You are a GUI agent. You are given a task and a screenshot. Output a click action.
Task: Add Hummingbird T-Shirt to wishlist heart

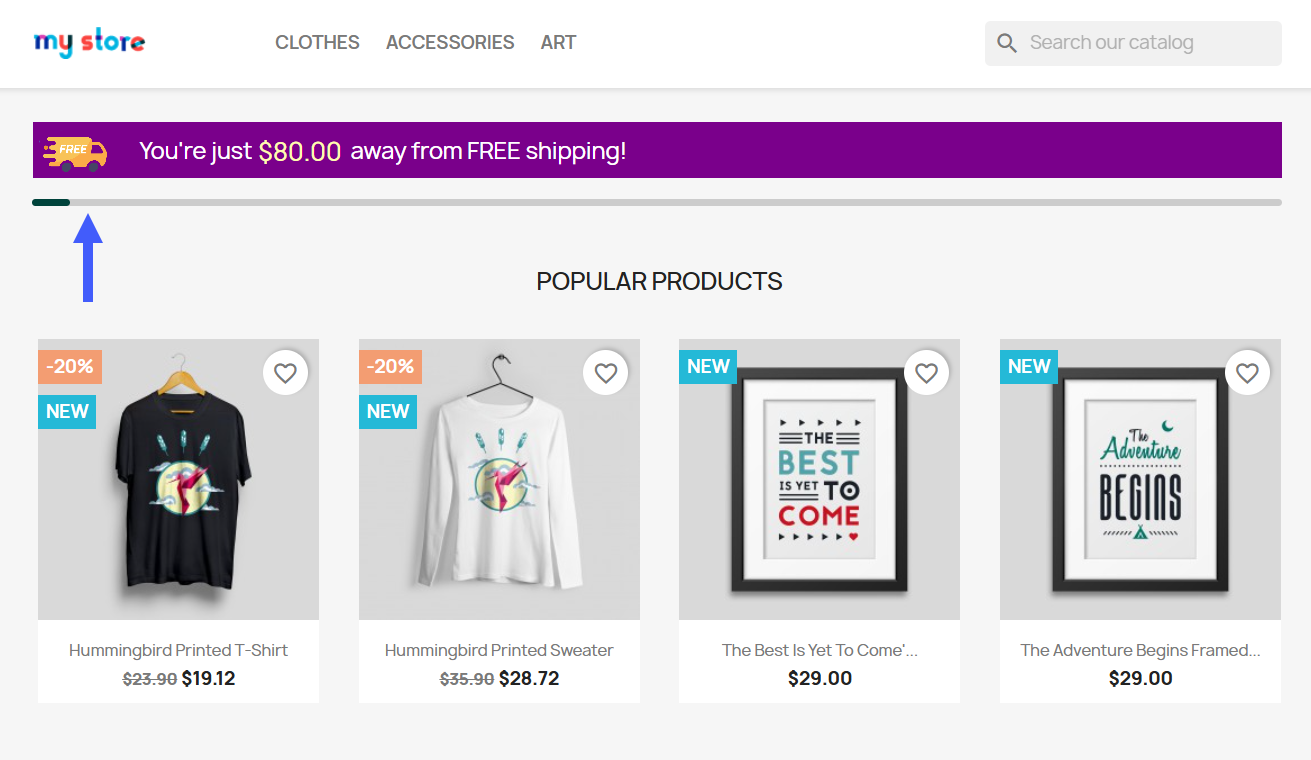point(285,373)
